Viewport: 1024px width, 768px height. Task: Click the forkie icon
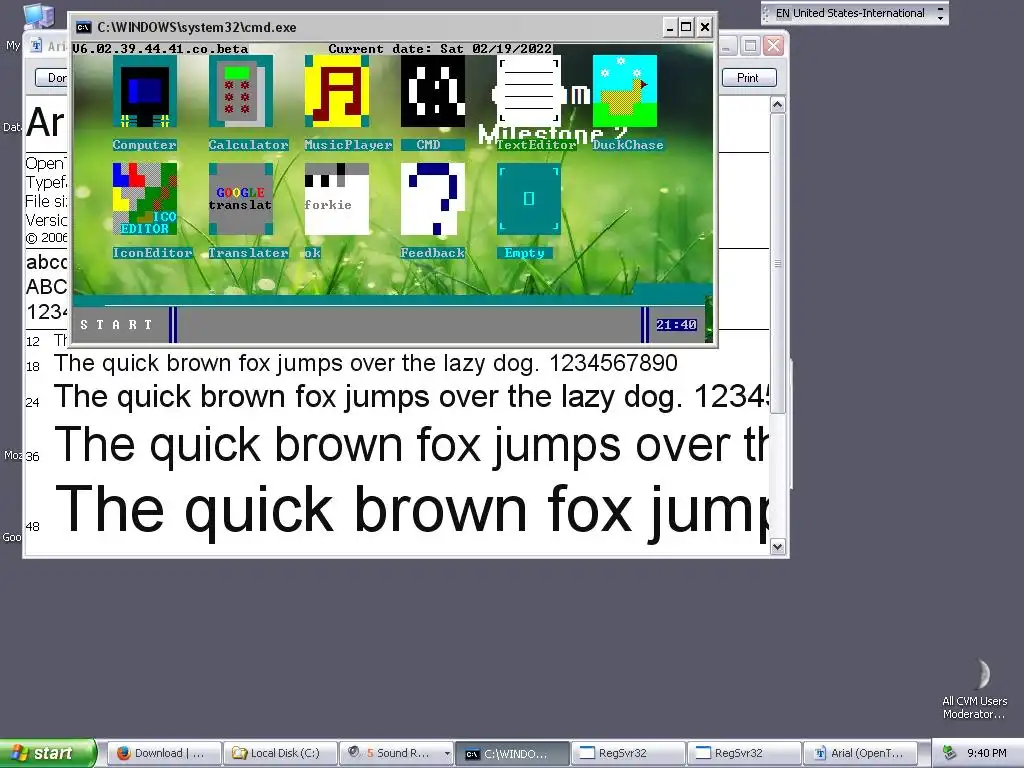coord(336,199)
